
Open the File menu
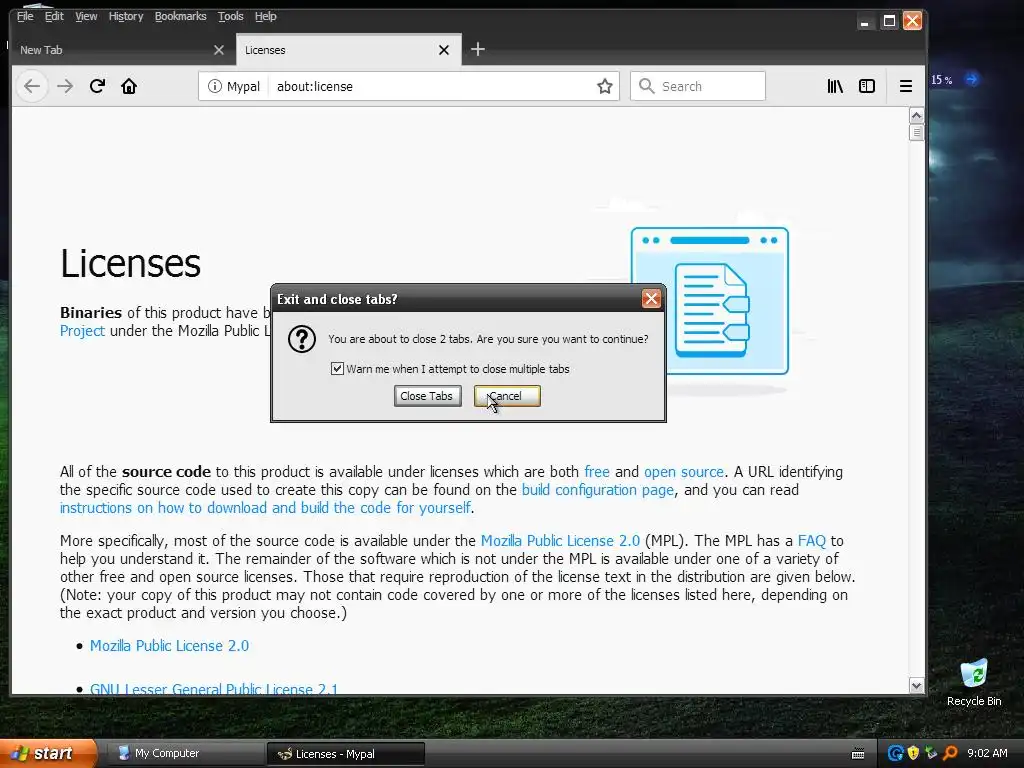coord(25,16)
